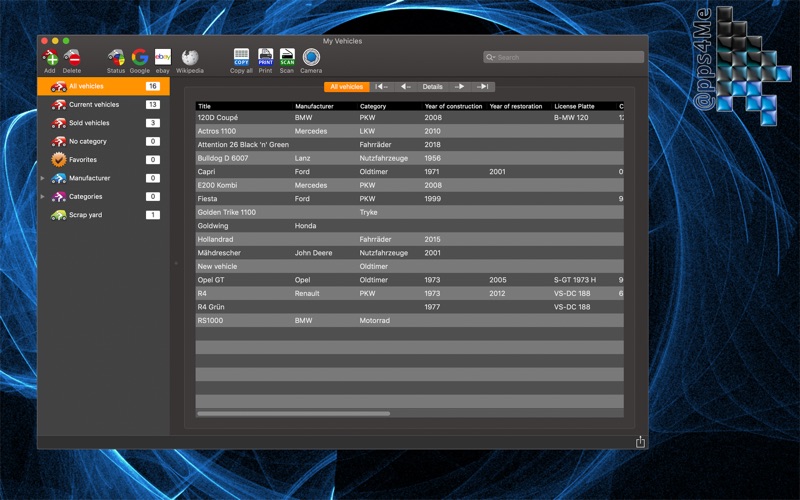Click the Tryke category cell
Image resolution: width=800 pixels, height=500 pixels.
(x=368, y=212)
